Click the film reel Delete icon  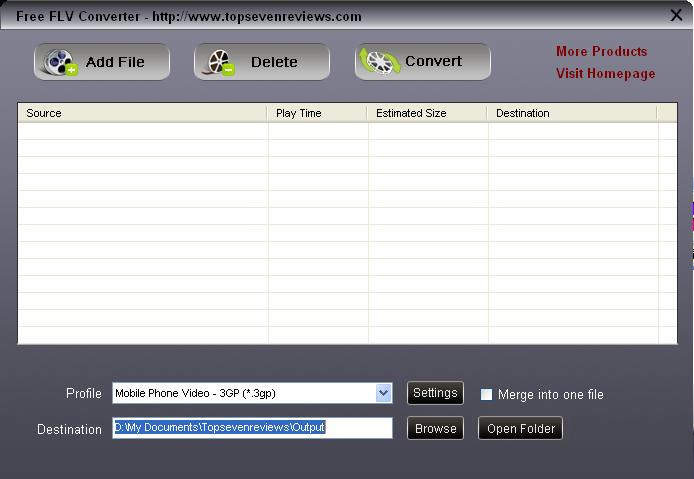coord(220,62)
